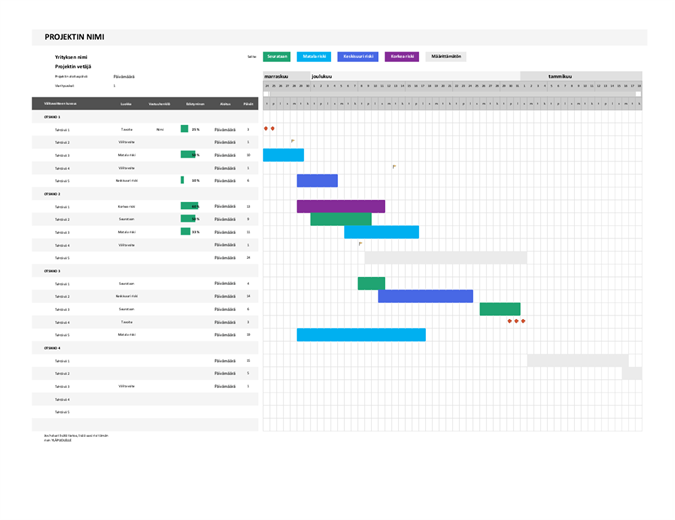Click the OTSIKKO 1 section header row
This screenshot has height=520, width=675.
[x=145, y=117]
